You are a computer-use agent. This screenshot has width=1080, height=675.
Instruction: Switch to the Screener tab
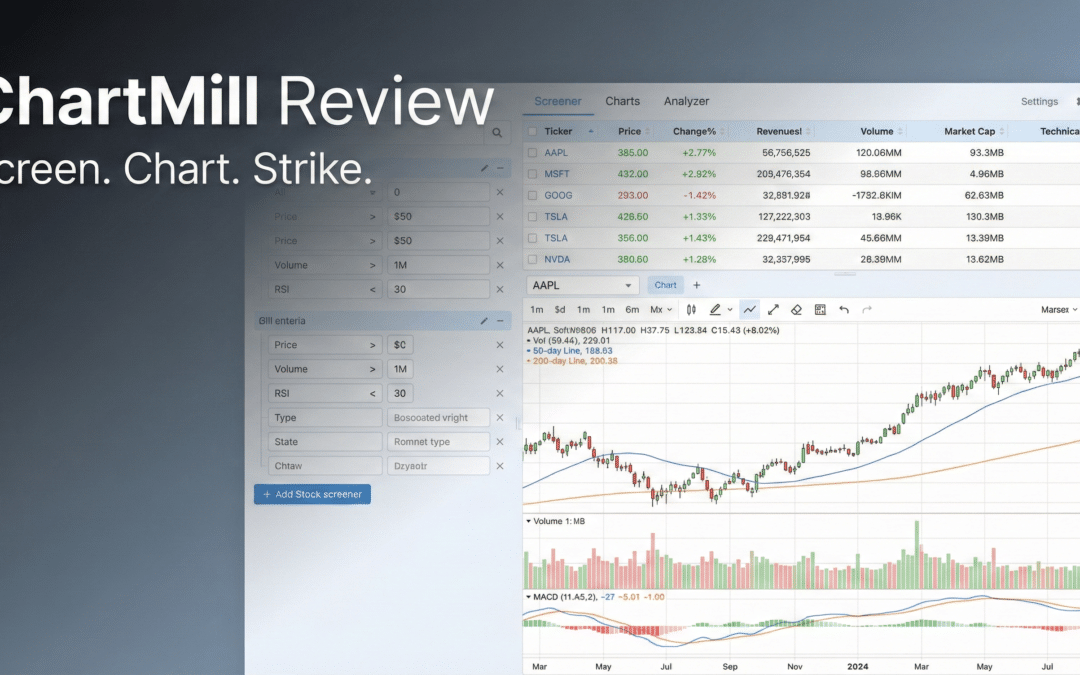point(558,101)
